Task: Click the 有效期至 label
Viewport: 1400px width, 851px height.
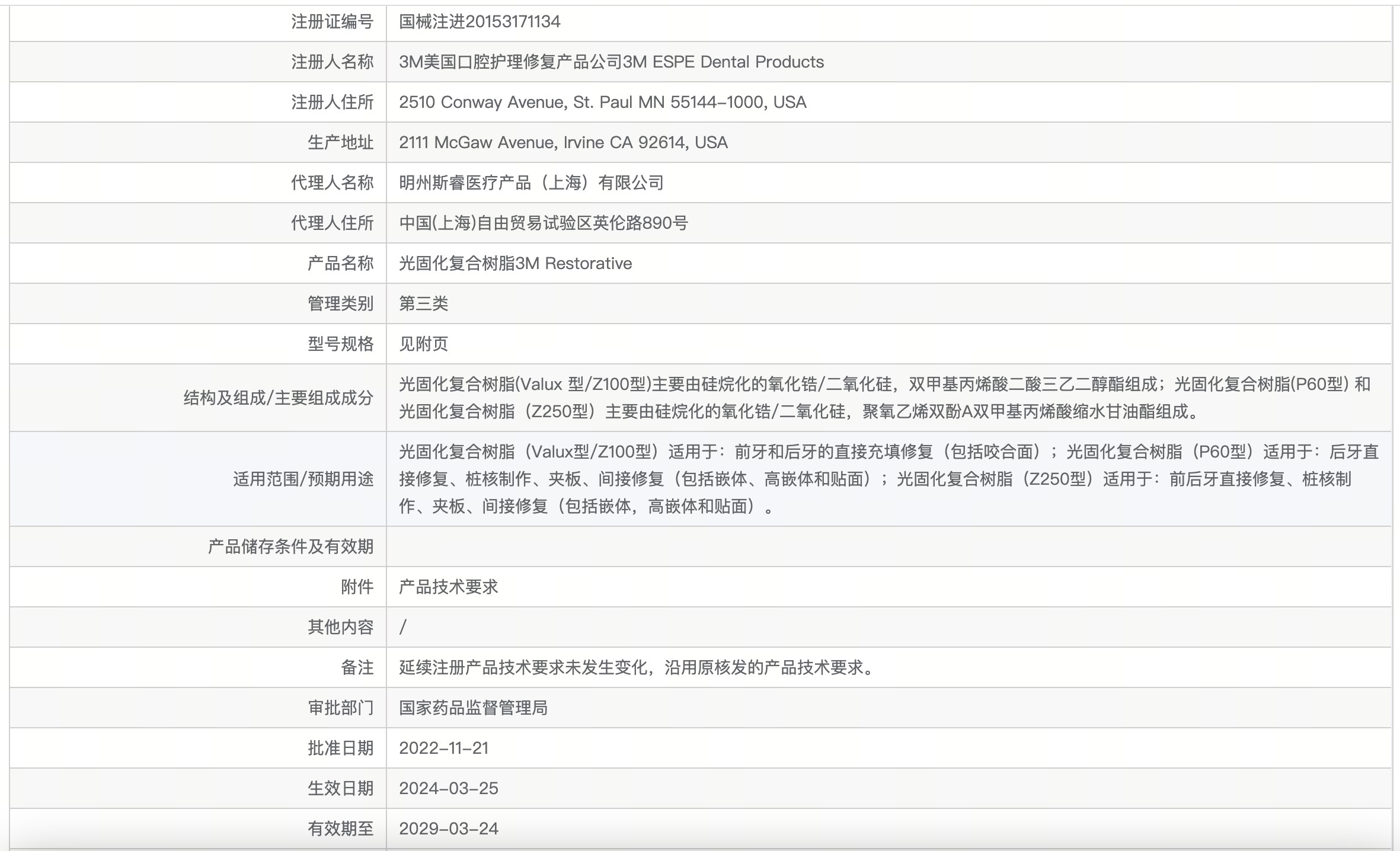Action: tap(341, 828)
